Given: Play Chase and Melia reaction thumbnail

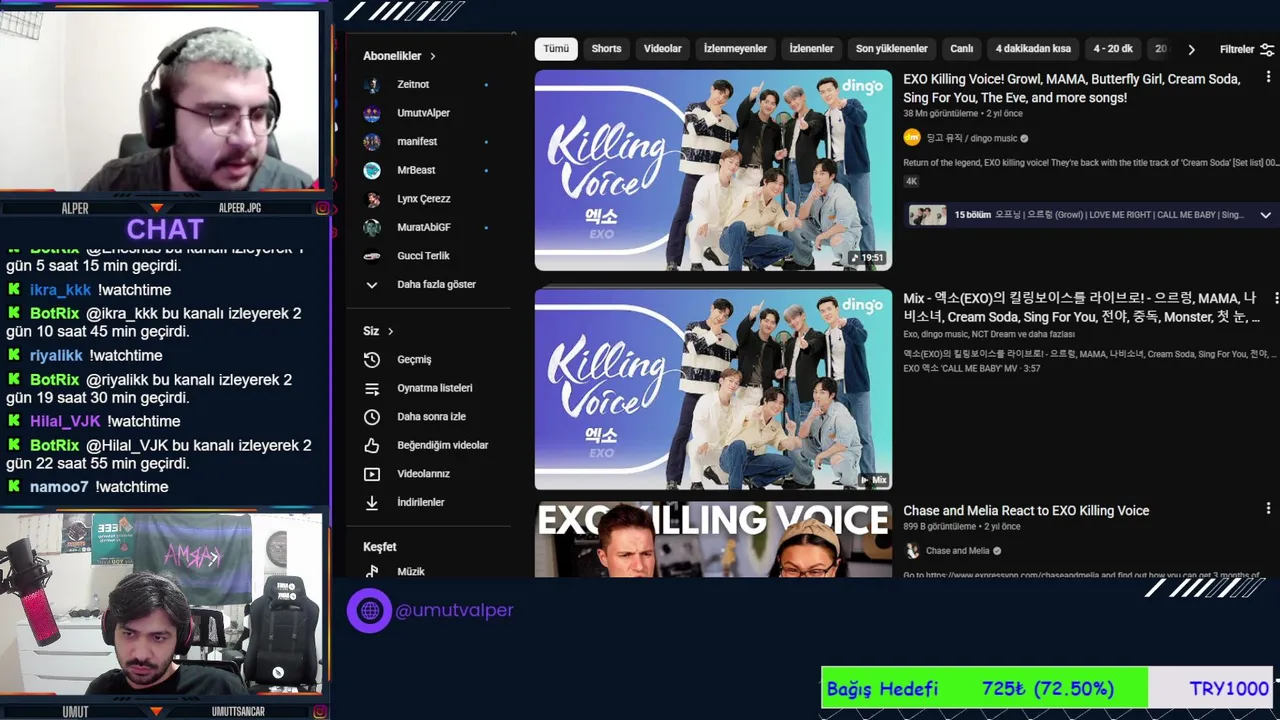Looking at the screenshot, I should 713,540.
